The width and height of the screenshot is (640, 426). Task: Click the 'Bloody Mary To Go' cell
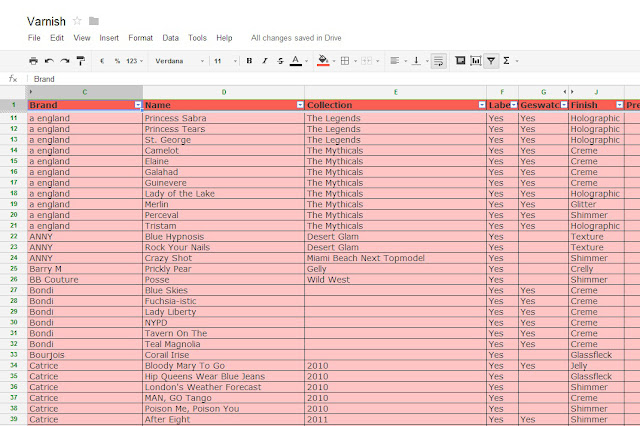(224, 366)
